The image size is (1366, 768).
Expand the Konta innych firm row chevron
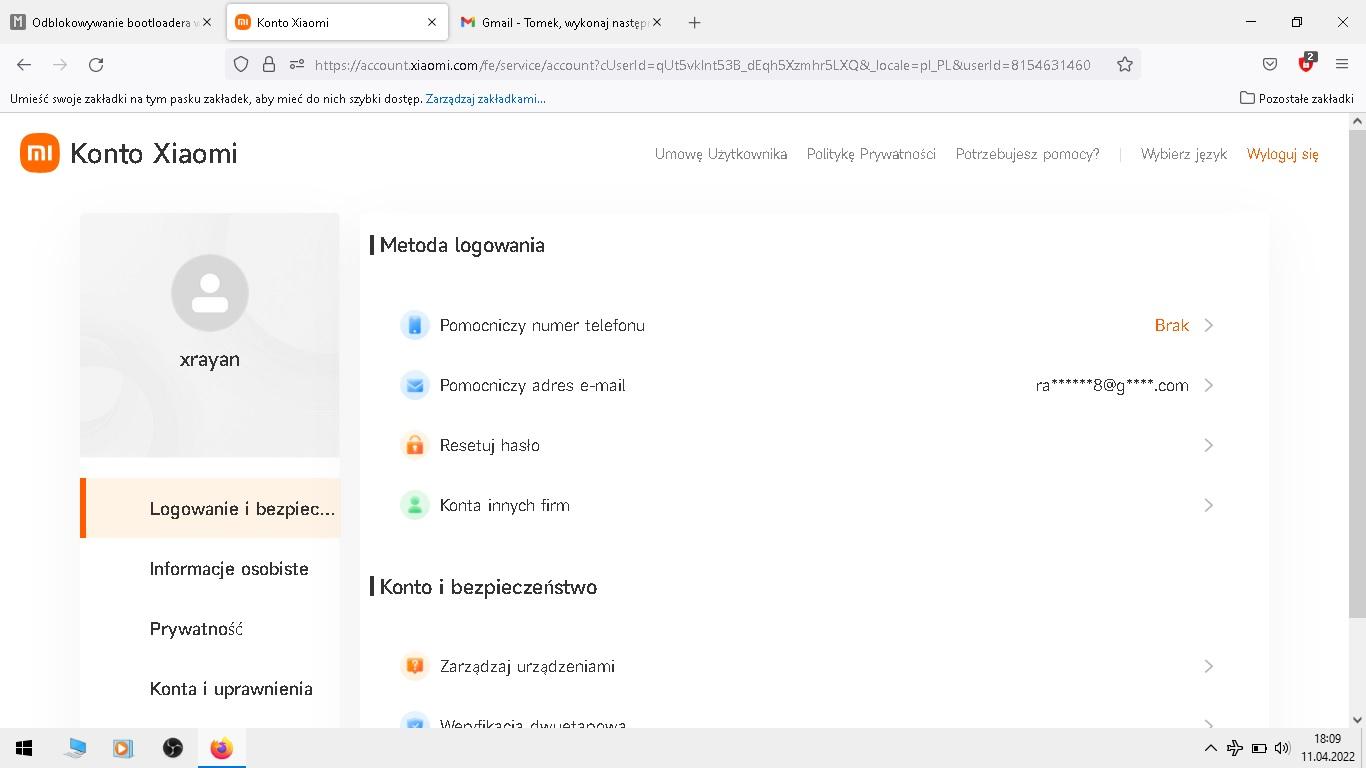tap(1208, 506)
